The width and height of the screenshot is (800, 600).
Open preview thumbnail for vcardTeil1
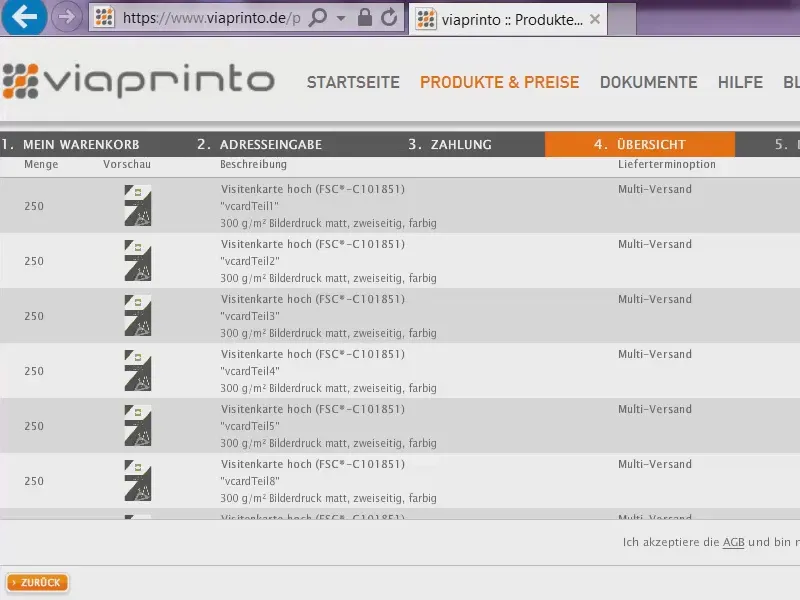pos(138,206)
